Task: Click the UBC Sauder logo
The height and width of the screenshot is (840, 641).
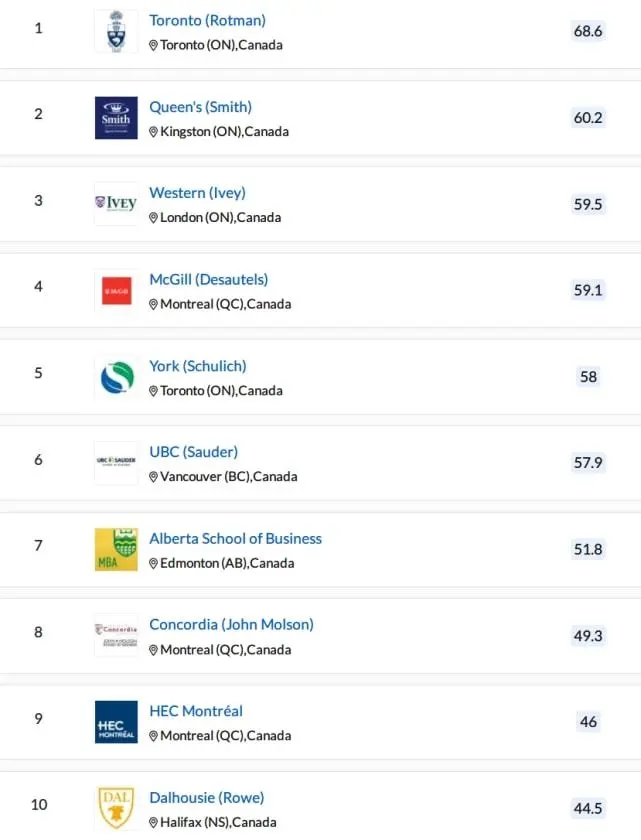Action: 116,463
